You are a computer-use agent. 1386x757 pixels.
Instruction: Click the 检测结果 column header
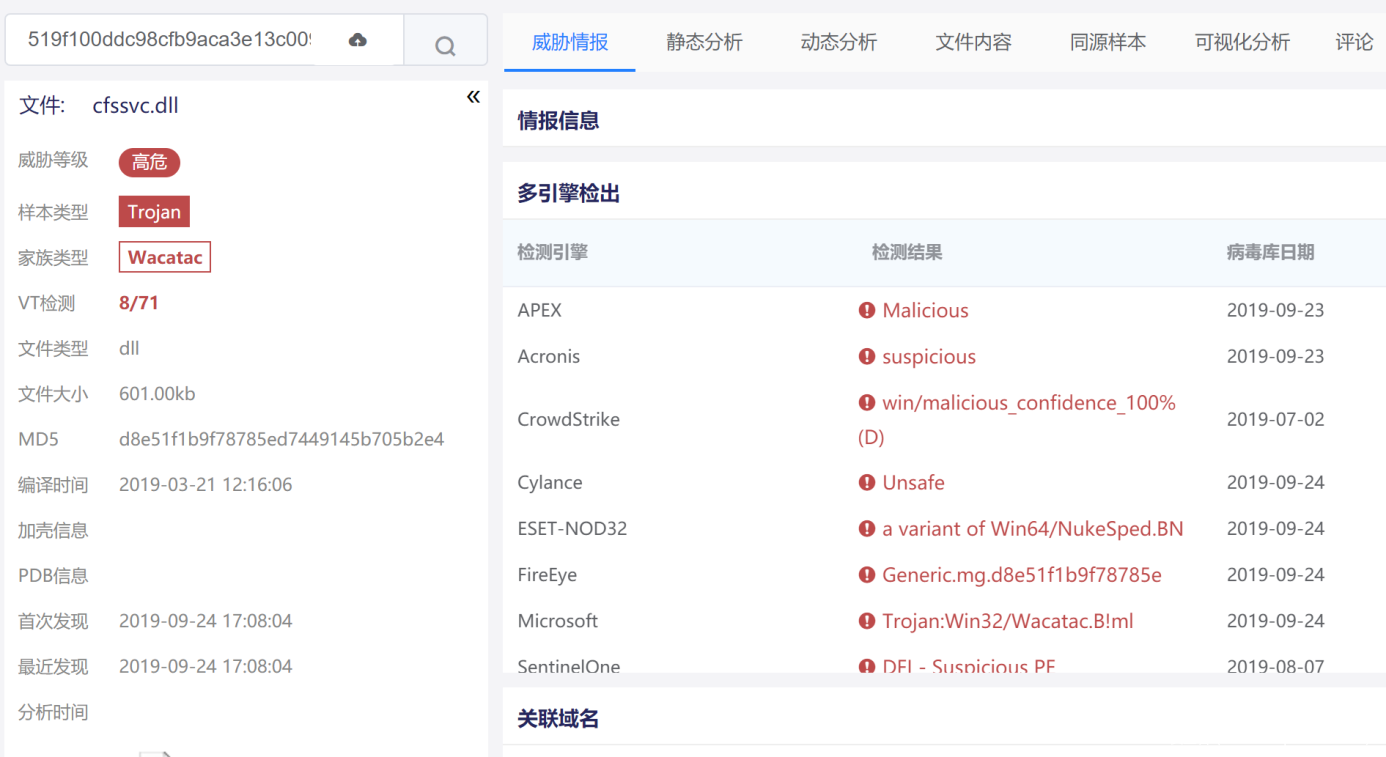907,253
